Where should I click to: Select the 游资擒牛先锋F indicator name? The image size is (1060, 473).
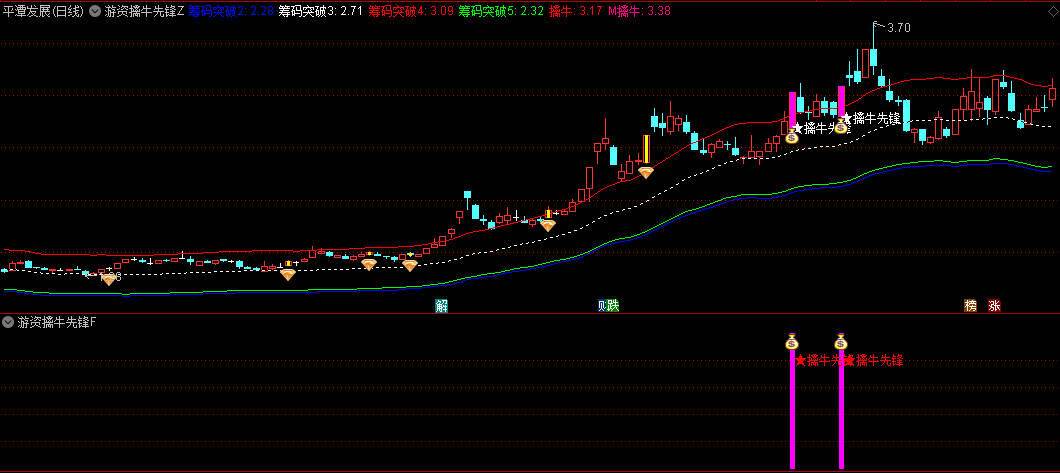(x=56, y=322)
